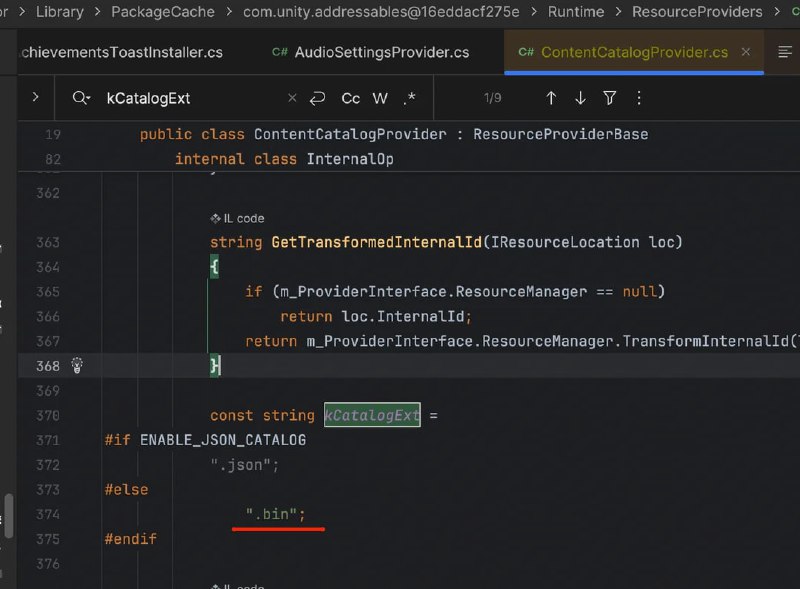This screenshot has width=800, height=589.
Task: Click the lightbulb quick-fix on line 368
Action: click(77, 365)
